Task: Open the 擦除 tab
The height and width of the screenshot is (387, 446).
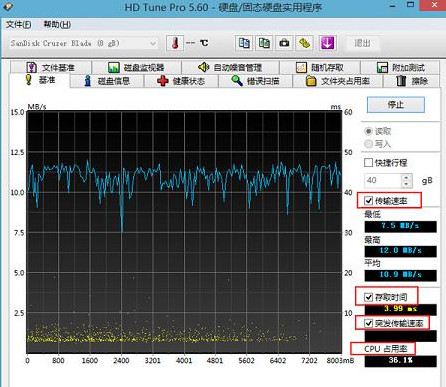Action: pos(412,81)
